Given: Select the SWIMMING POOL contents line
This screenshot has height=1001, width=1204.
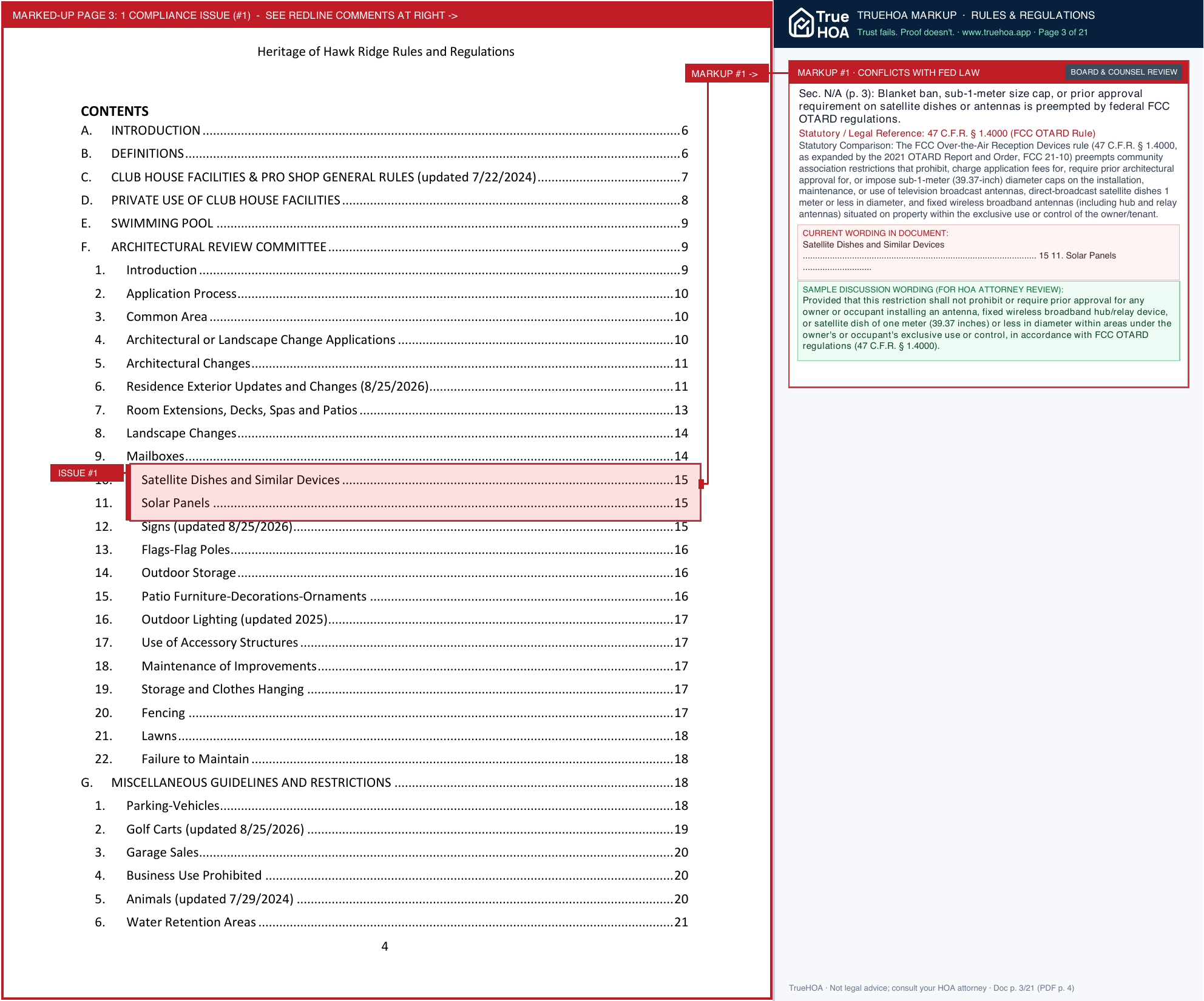Looking at the screenshot, I should pyautogui.click(x=384, y=223).
